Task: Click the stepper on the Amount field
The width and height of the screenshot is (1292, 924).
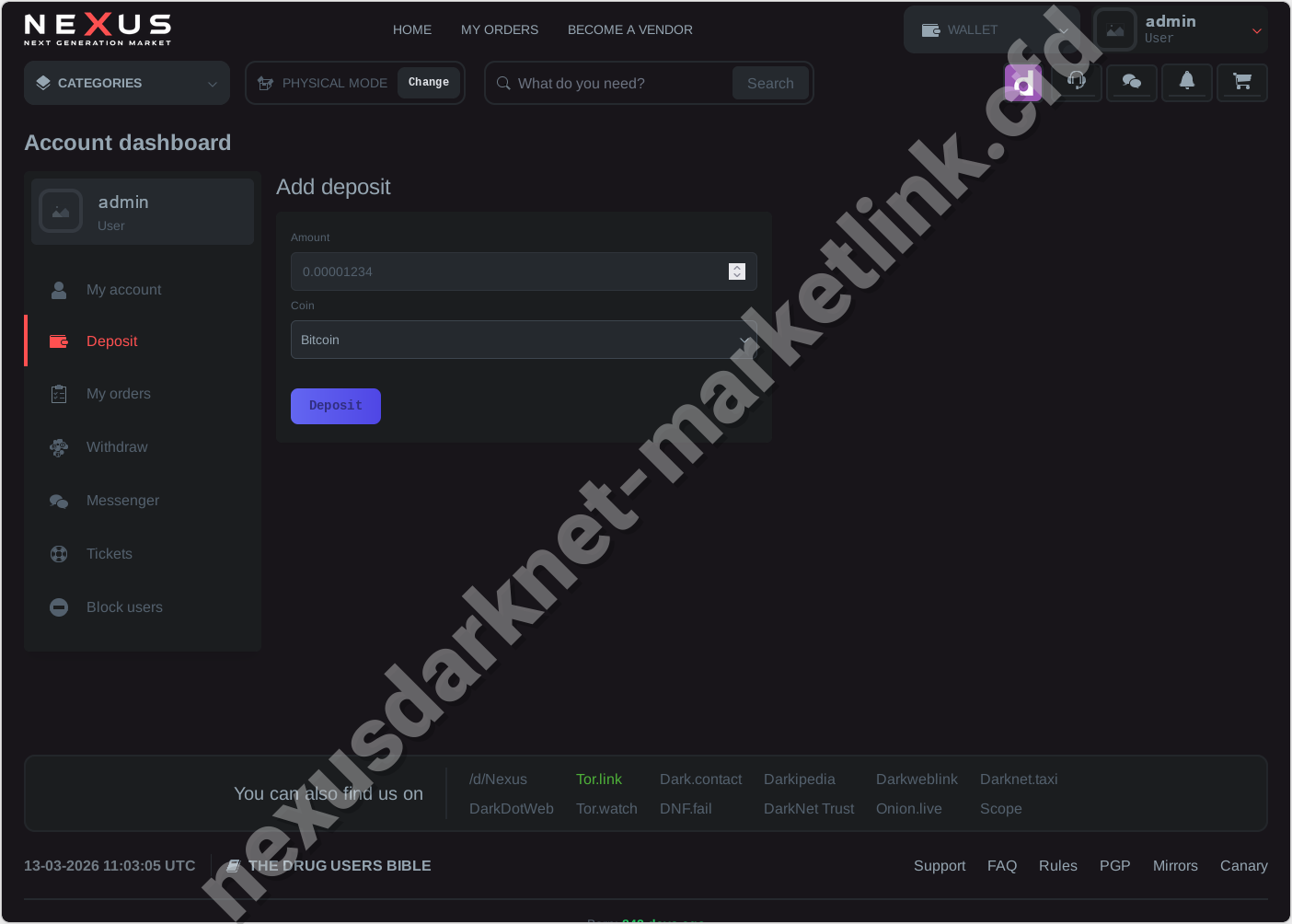Action: [x=736, y=271]
